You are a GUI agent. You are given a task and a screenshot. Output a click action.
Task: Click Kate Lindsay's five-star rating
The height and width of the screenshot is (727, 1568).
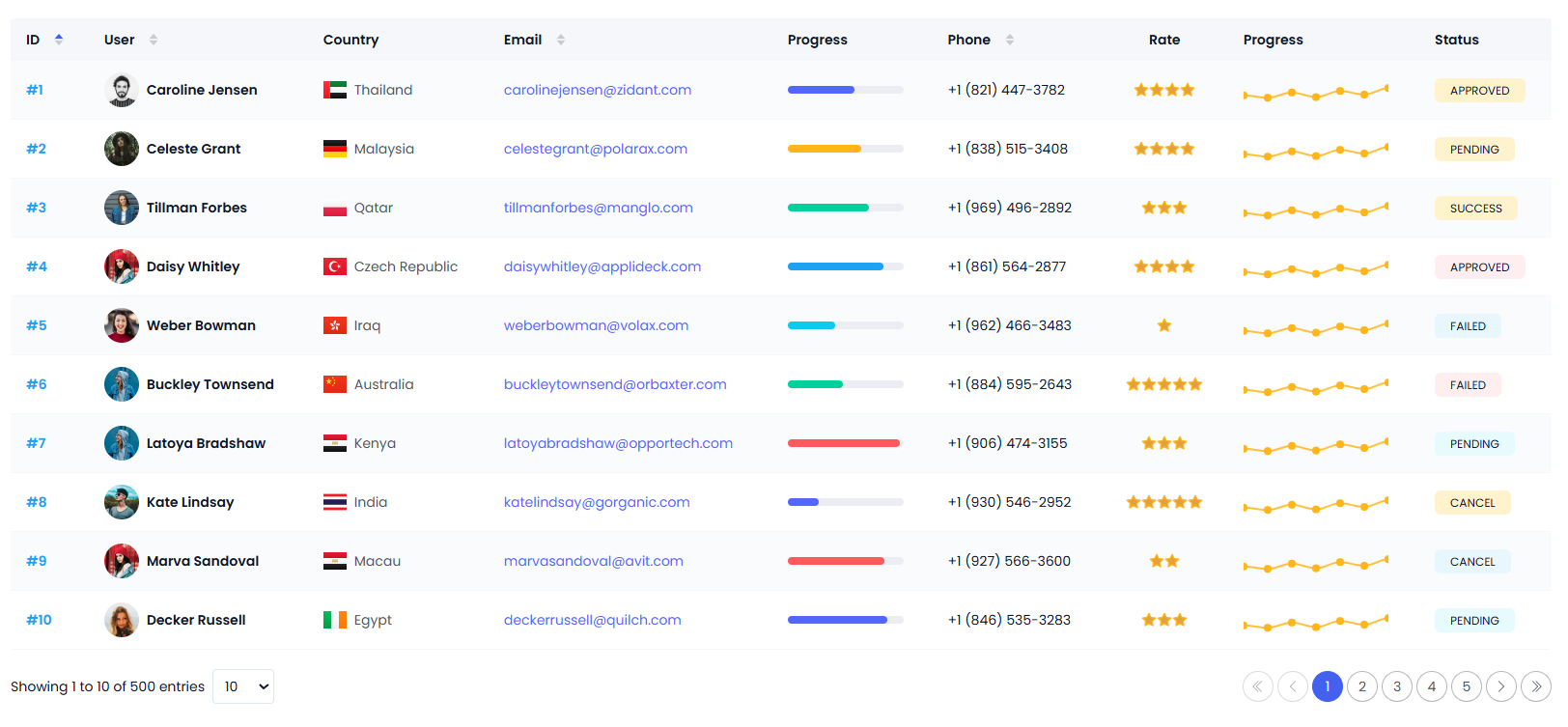[x=1164, y=502]
